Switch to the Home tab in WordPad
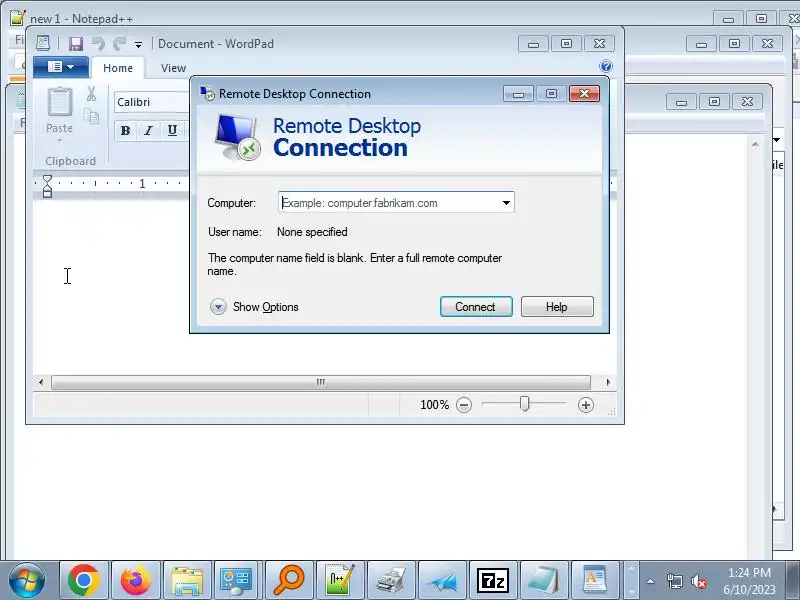This screenshot has width=800, height=600. pos(118,68)
